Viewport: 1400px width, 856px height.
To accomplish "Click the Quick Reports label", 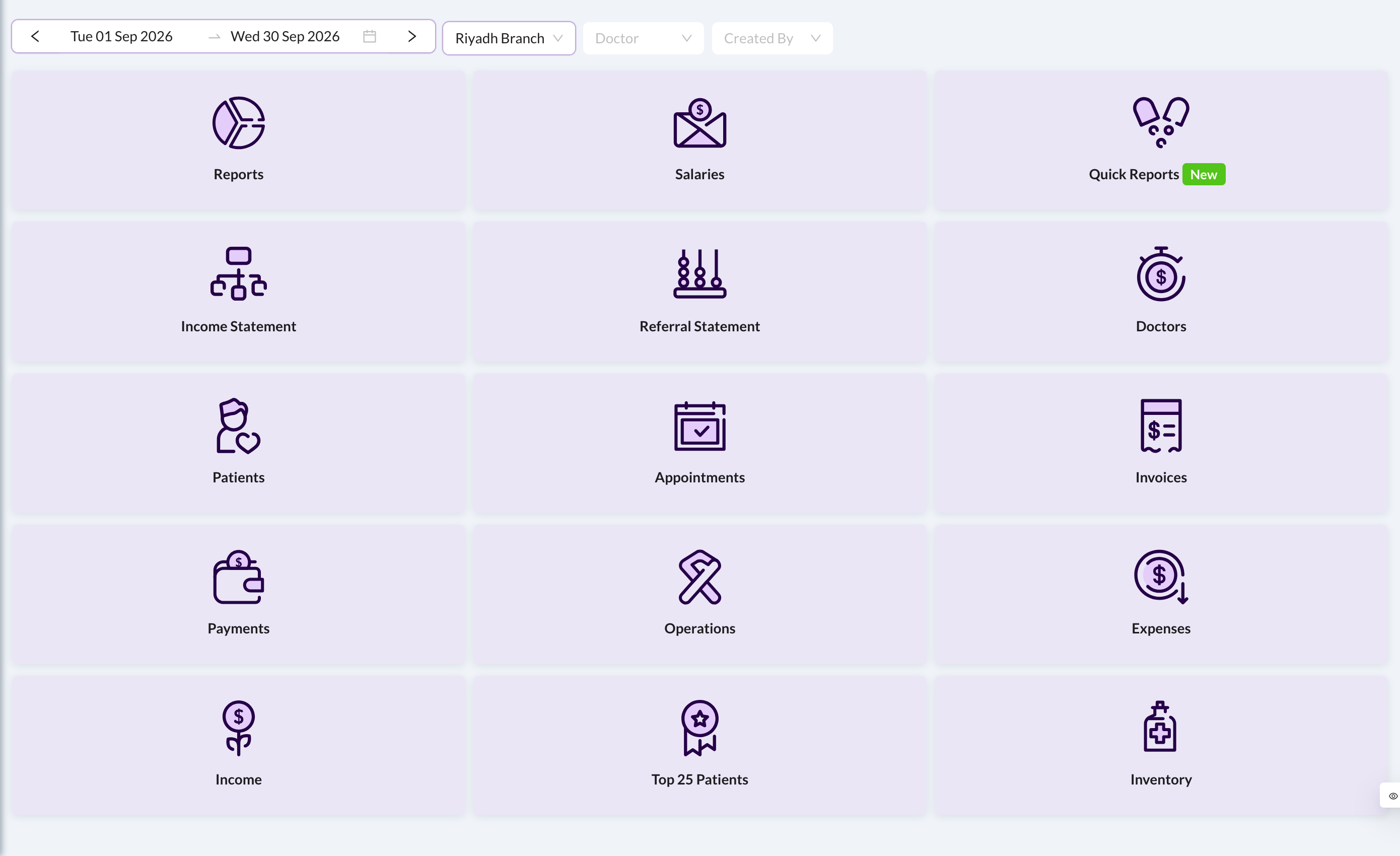I will coord(1134,174).
